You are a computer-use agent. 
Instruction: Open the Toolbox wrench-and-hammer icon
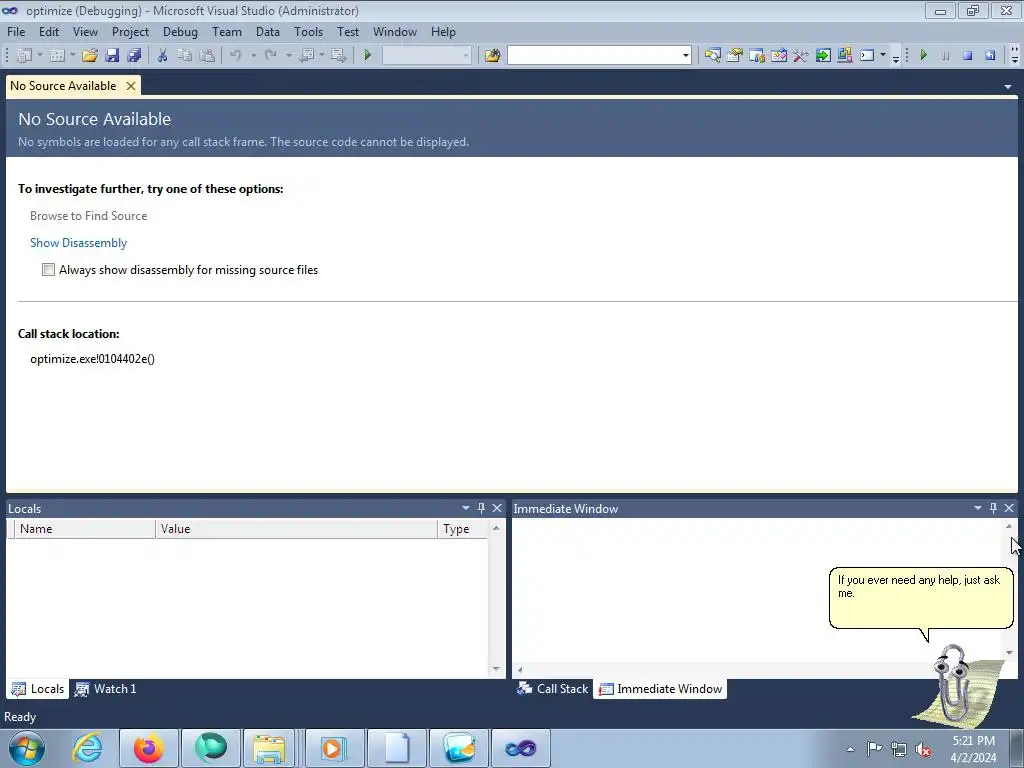[x=801, y=56]
